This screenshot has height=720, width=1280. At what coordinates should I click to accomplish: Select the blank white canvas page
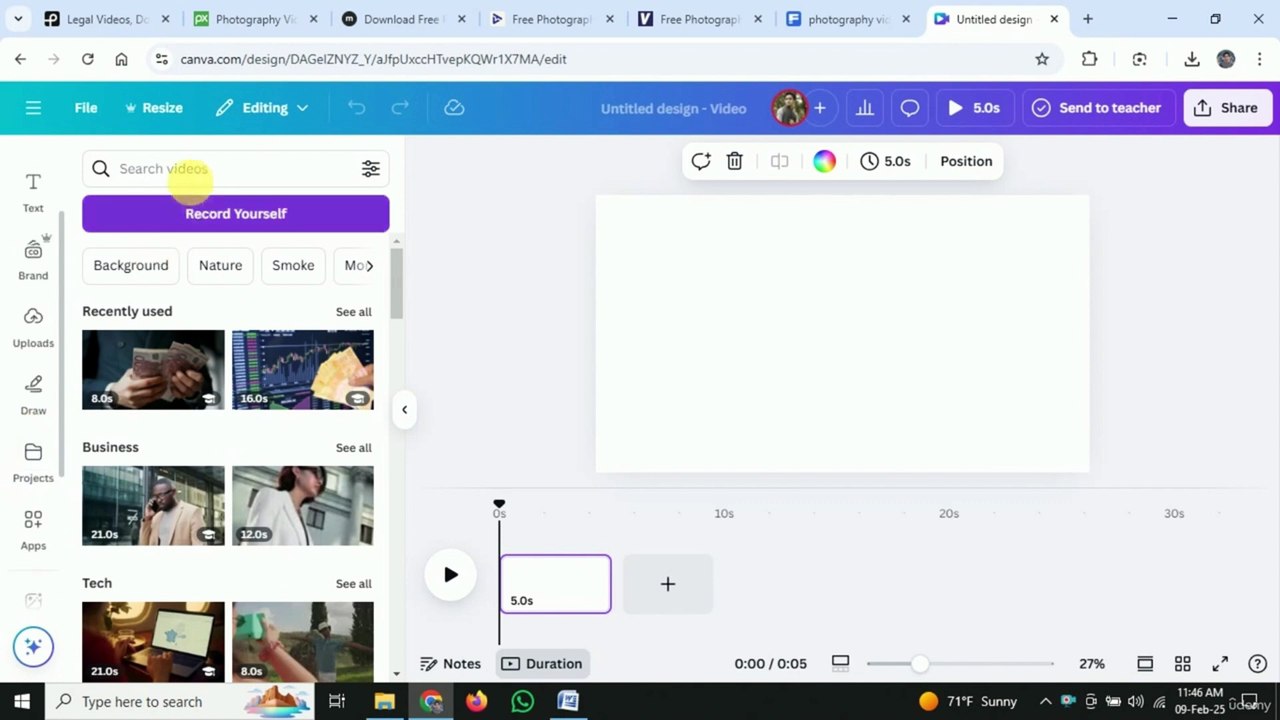(842, 334)
